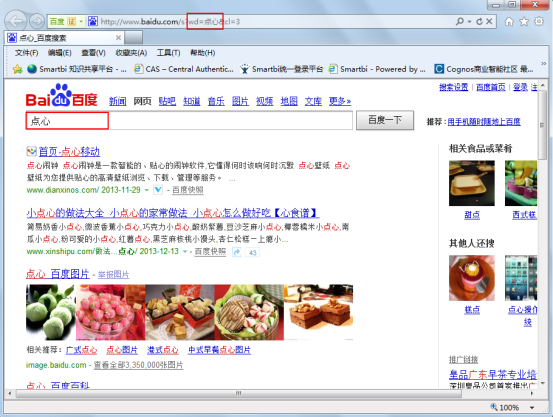Click the blue V verification icon
Viewport: 553px width, 417px height.
click(158, 190)
